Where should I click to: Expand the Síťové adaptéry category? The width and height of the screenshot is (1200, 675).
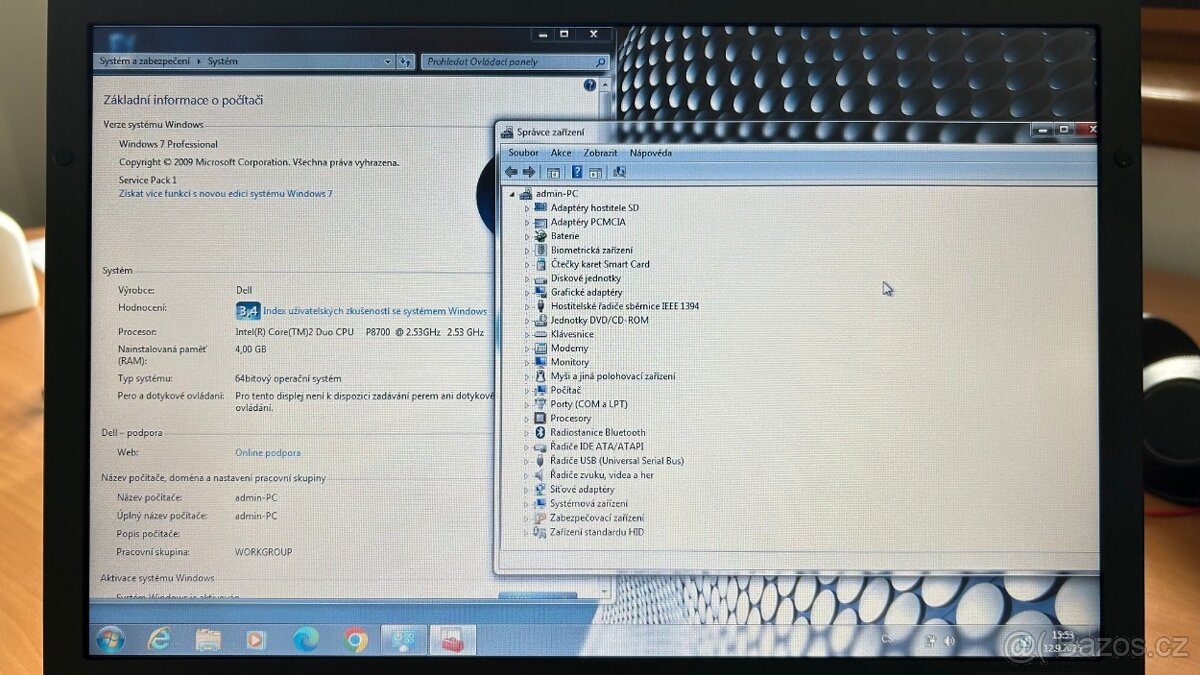[527, 490]
